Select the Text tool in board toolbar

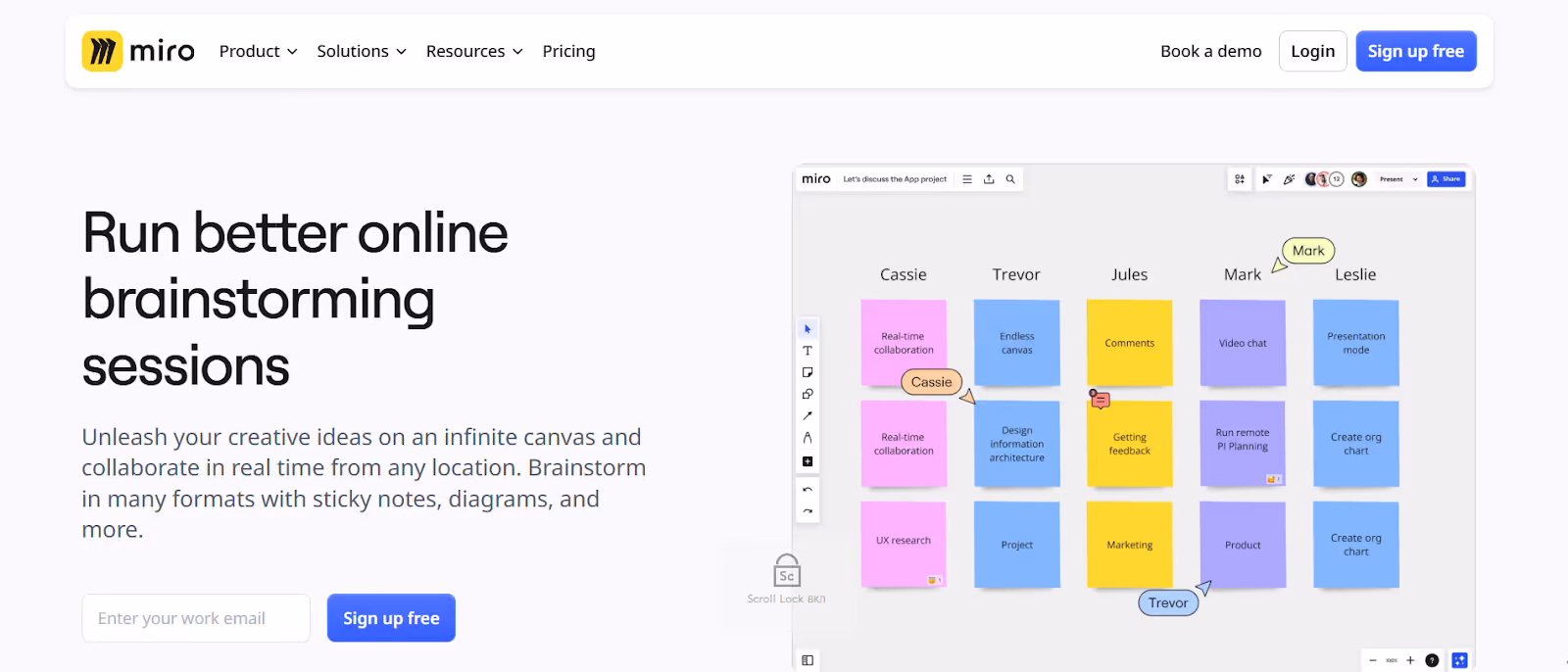pos(808,351)
